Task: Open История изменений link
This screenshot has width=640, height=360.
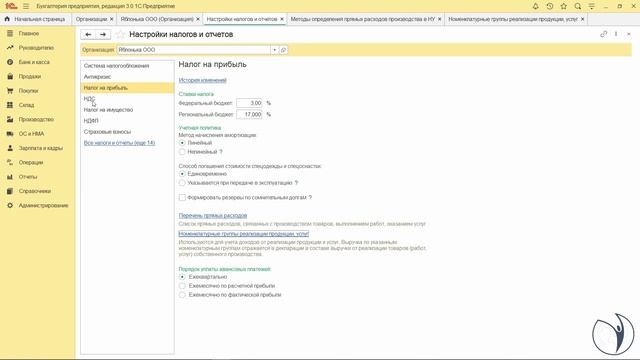Action: point(202,80)
